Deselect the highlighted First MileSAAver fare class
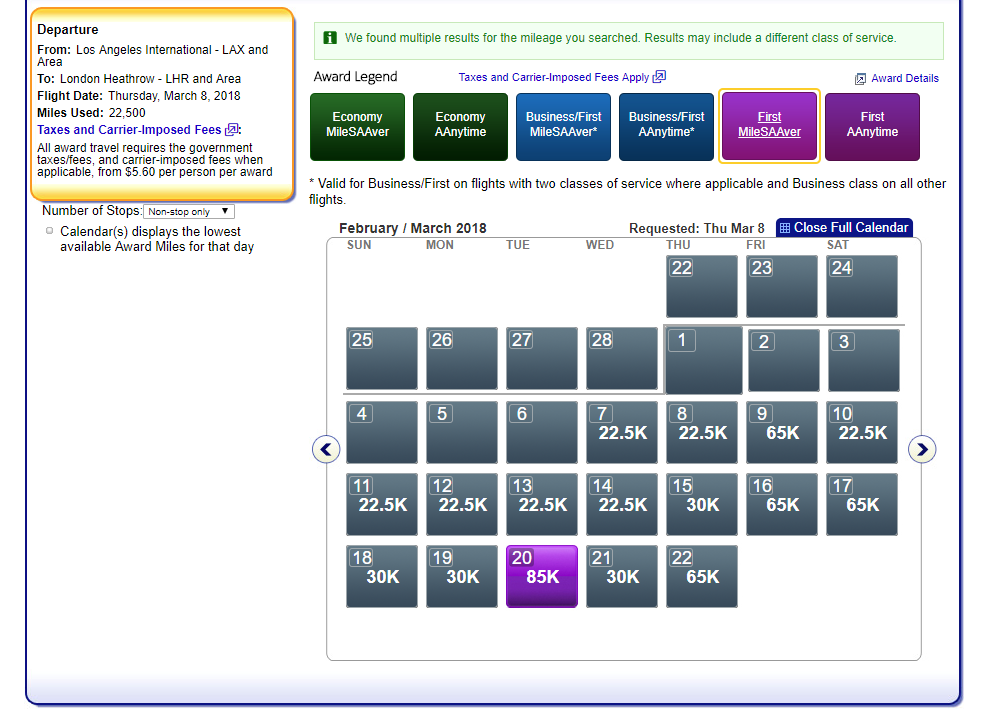The image size is (996, 713). [x=769, y=126]
